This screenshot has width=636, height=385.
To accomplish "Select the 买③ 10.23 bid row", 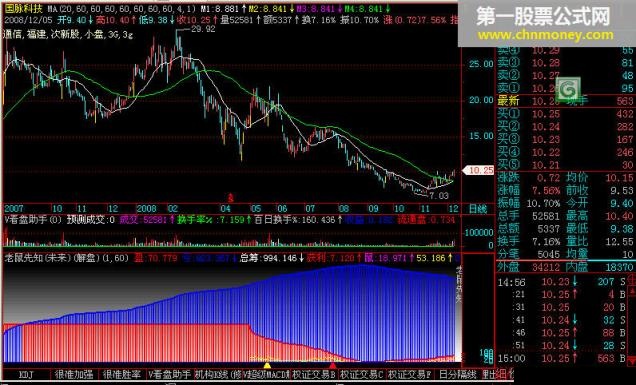I will tap(565, 140).
